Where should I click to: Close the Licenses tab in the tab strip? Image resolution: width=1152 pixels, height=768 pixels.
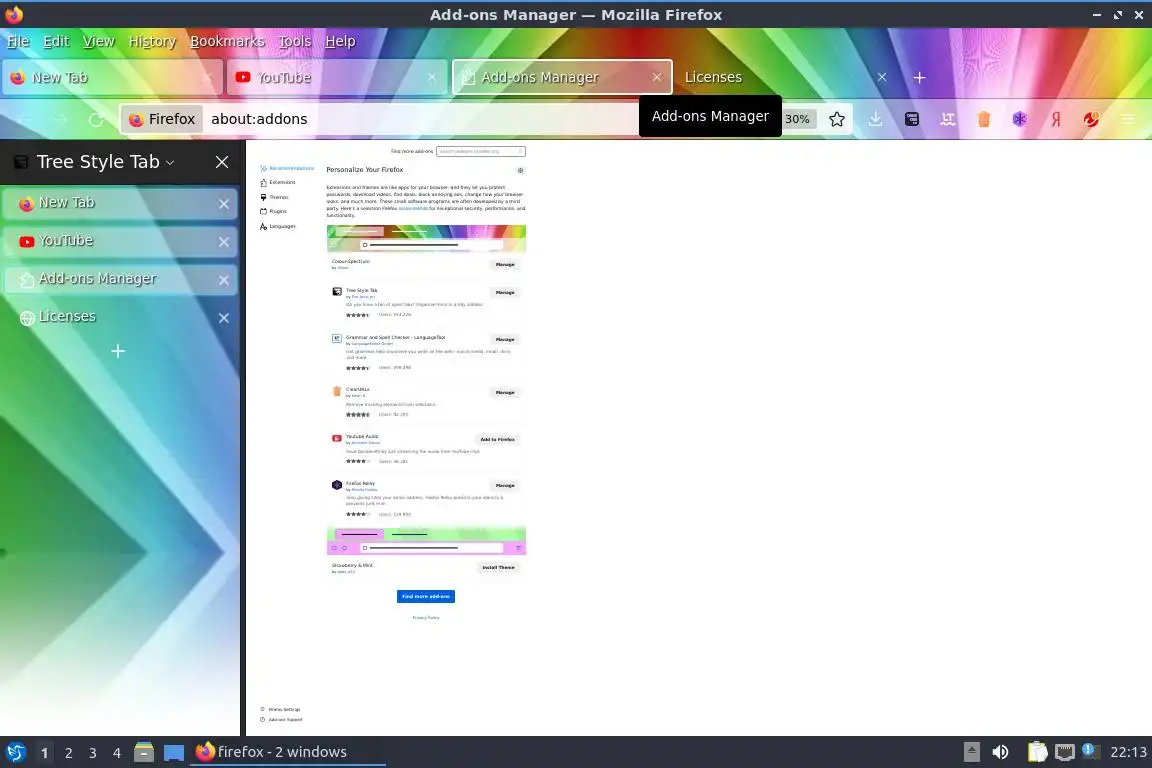click(882, 77)
